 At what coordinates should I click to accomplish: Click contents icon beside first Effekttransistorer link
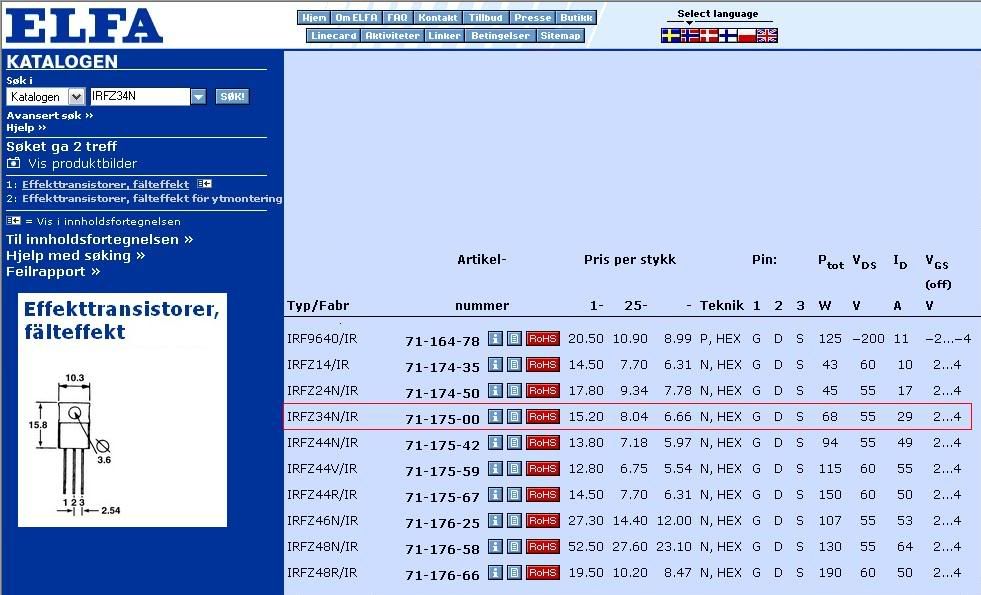204,183
